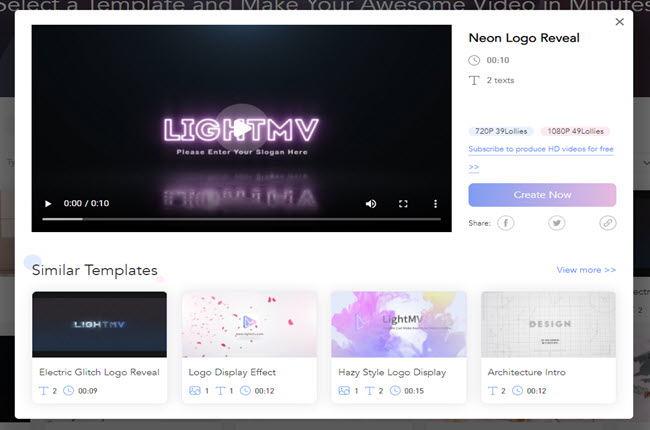Open Subscribe to produce HD videos link
Screen dimensions: 650x430
[x=540, y=149]
